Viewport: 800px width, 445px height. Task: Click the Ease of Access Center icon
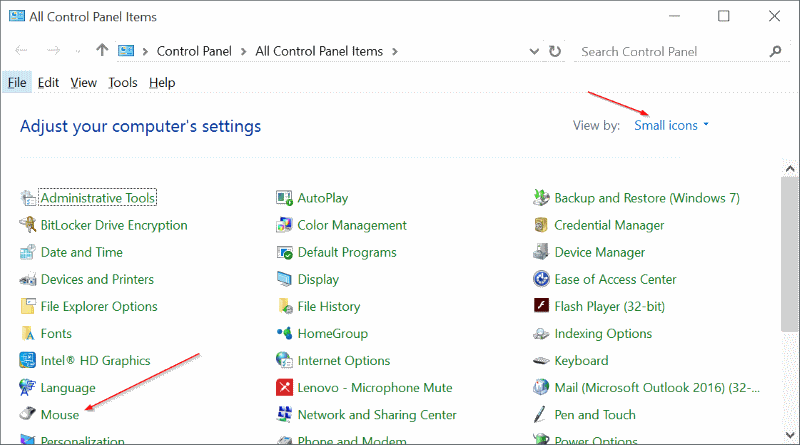(541, 279)
